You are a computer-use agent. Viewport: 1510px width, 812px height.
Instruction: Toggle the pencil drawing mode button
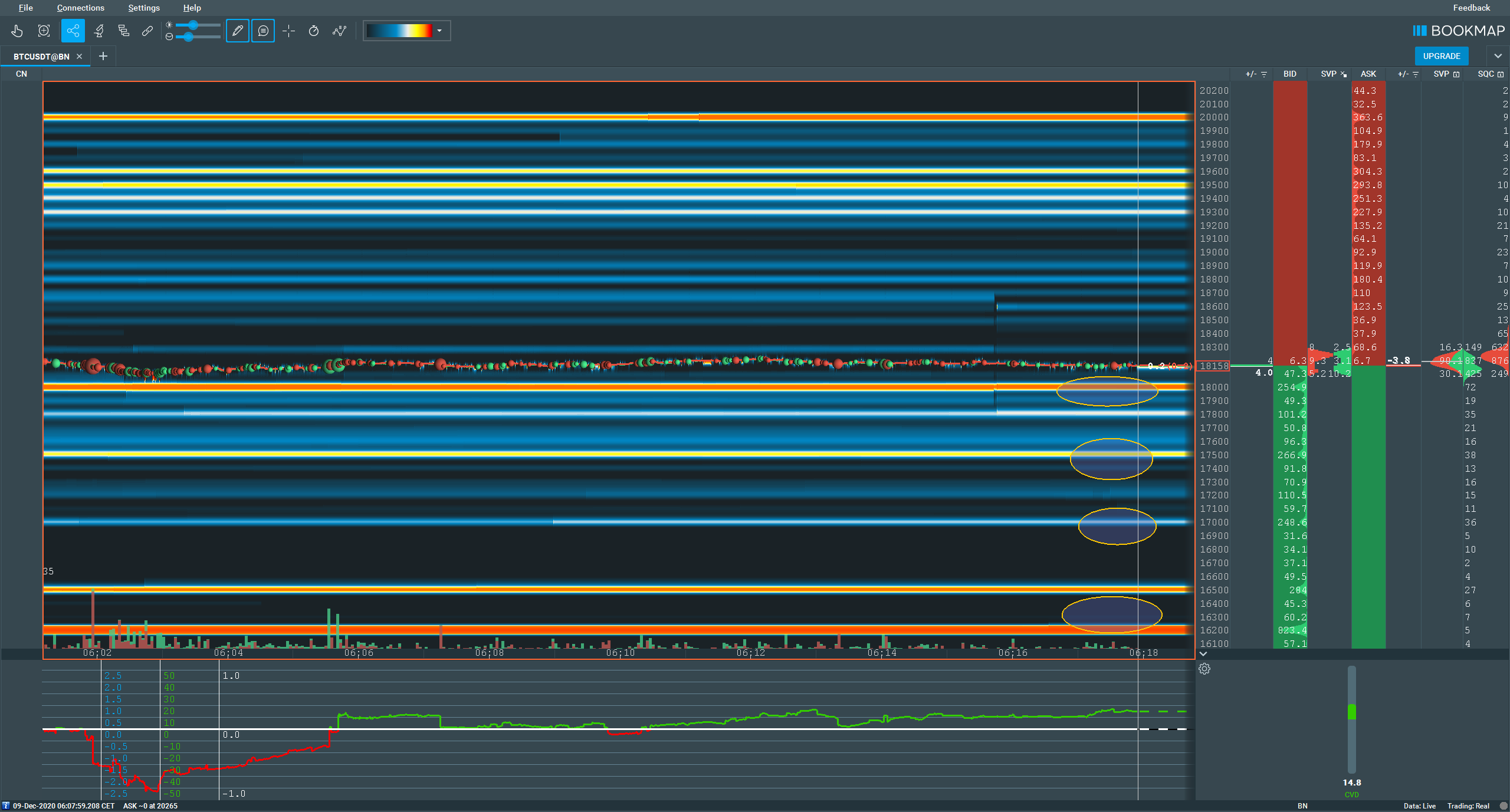click(238, 31)
